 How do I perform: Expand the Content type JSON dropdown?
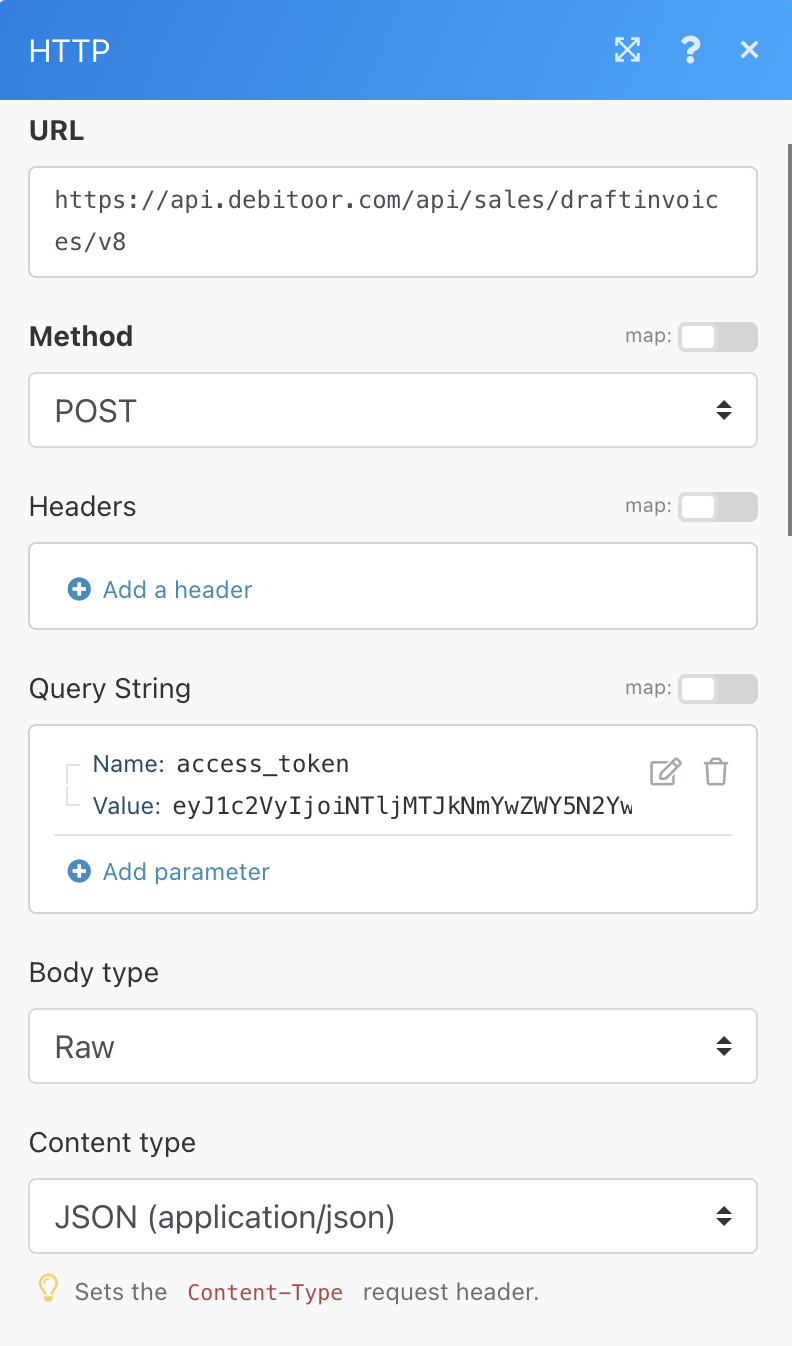(393, 1216)
